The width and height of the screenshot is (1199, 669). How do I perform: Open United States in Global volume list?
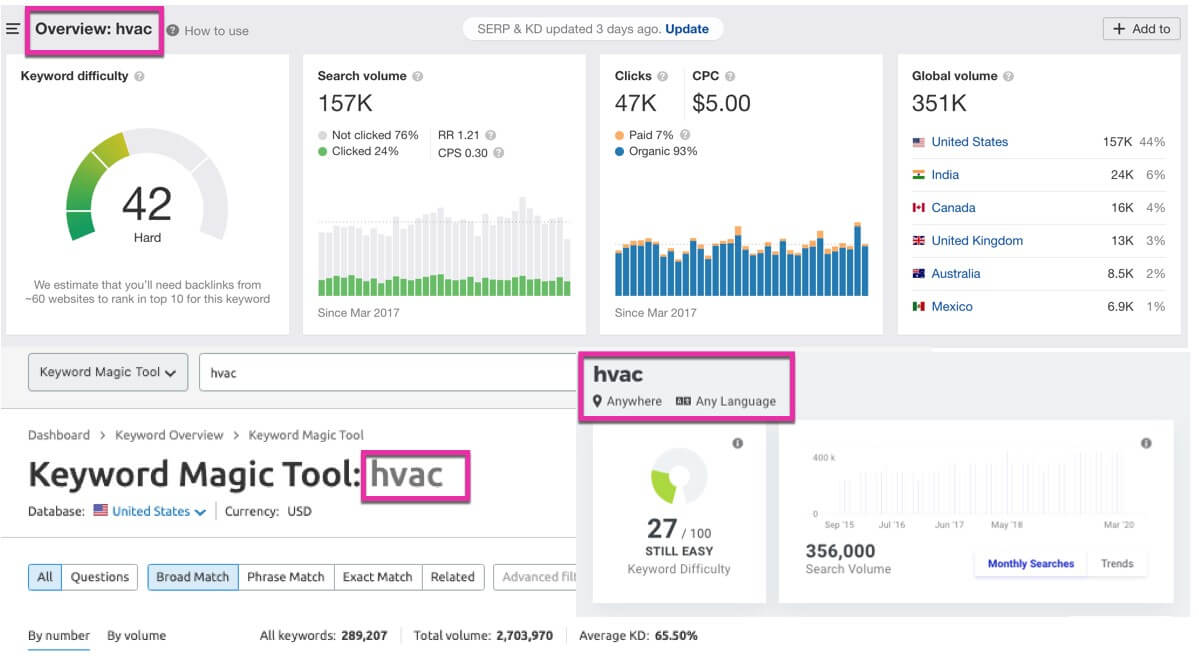pos(969,142)
